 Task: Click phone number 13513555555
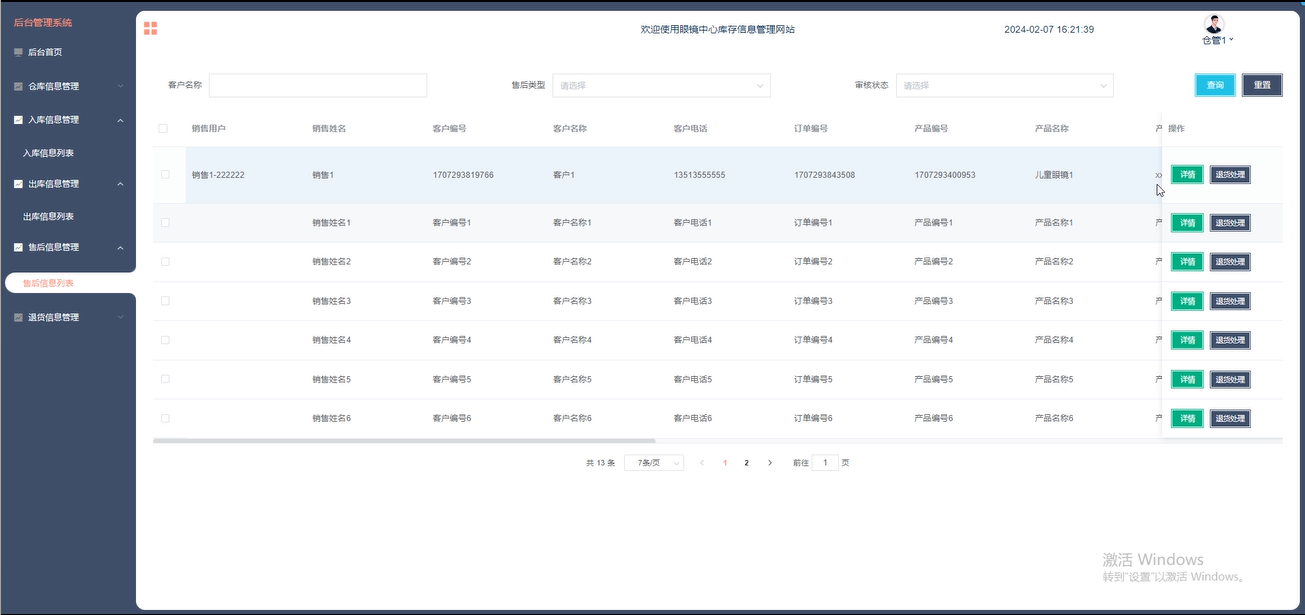(x=700, y=175)
